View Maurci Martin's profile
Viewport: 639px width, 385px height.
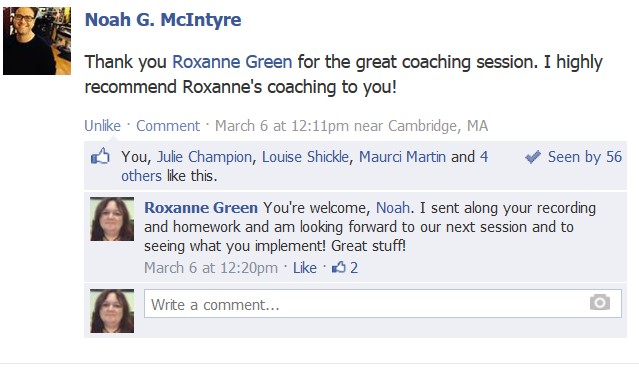[402, 157]
